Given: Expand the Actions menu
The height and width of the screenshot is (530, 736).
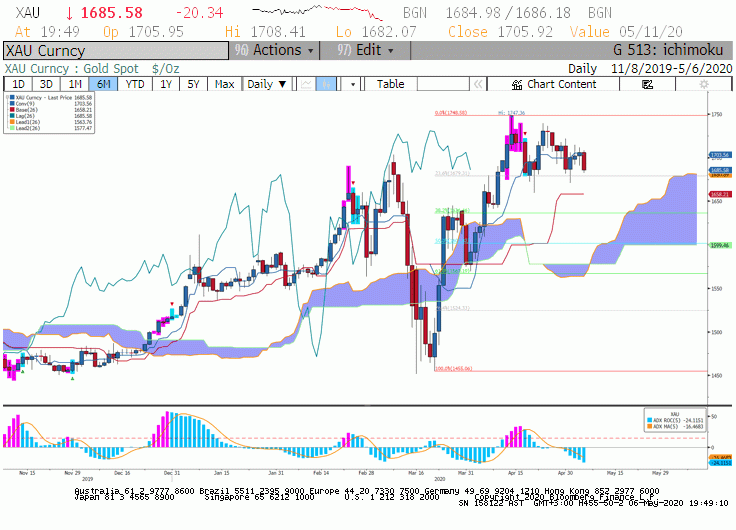Looking at the screenshot, I should point(275,50).
